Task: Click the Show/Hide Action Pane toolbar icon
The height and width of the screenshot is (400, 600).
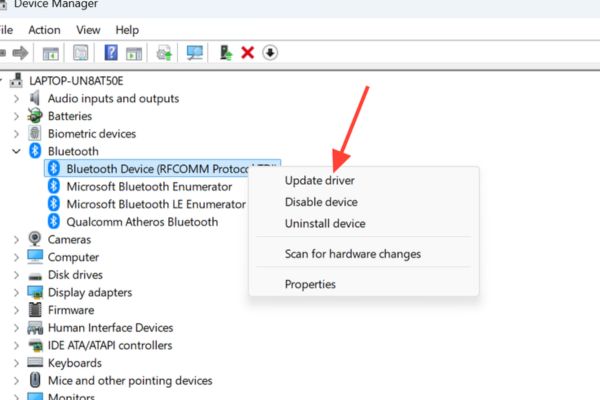Action: click(x=134, y=53)
